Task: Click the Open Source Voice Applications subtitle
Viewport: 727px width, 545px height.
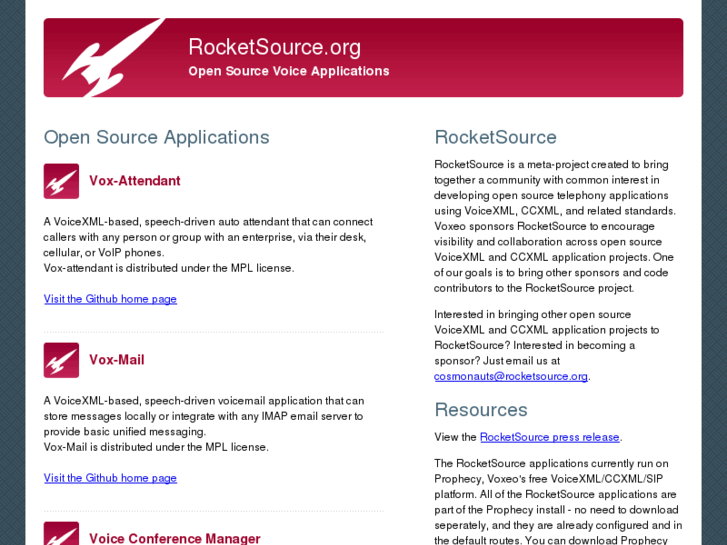Action: click(x=289, y=71)
